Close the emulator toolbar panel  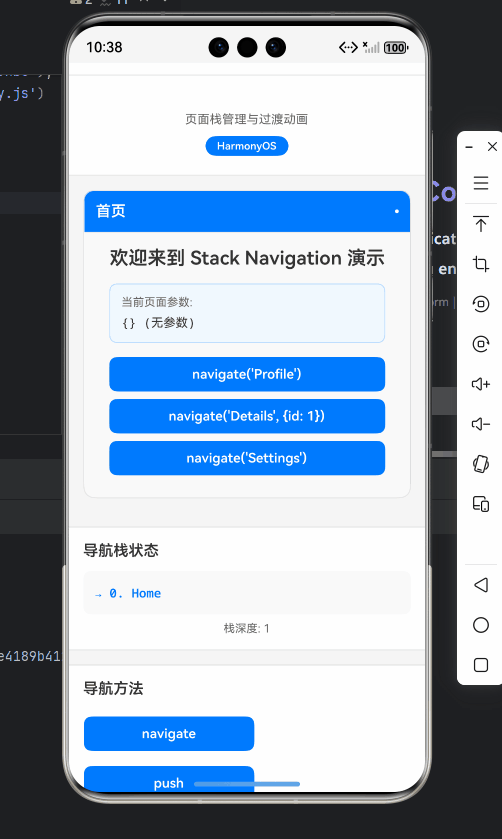[x=492, y=147]
